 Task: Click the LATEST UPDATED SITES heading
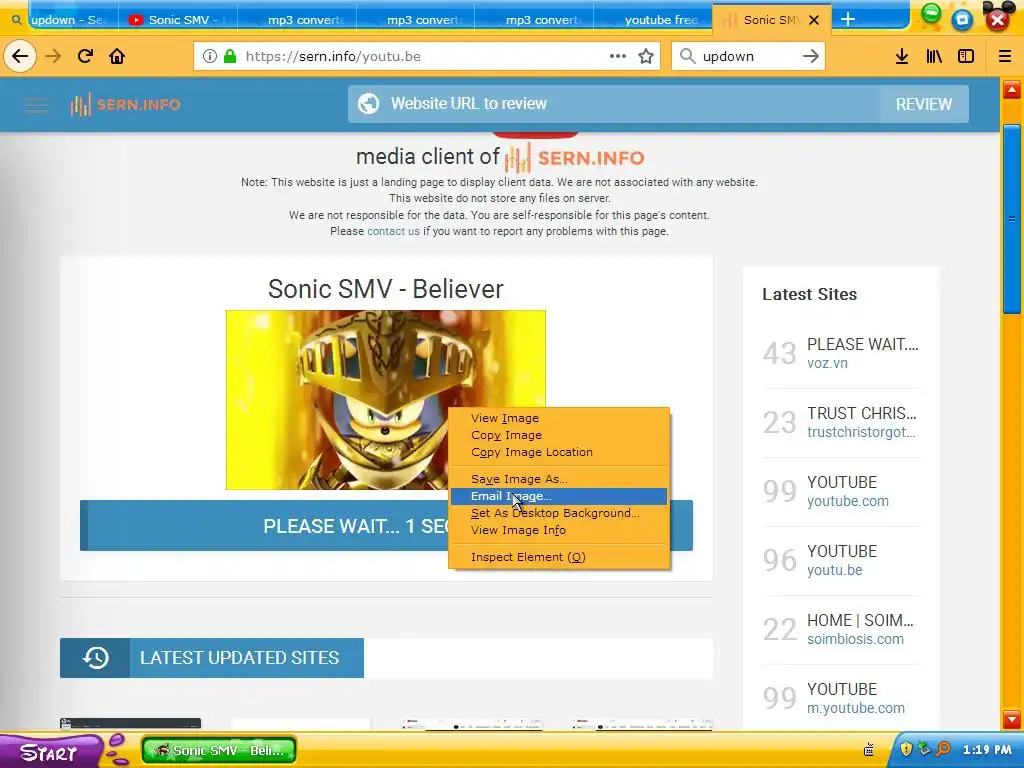240,658
